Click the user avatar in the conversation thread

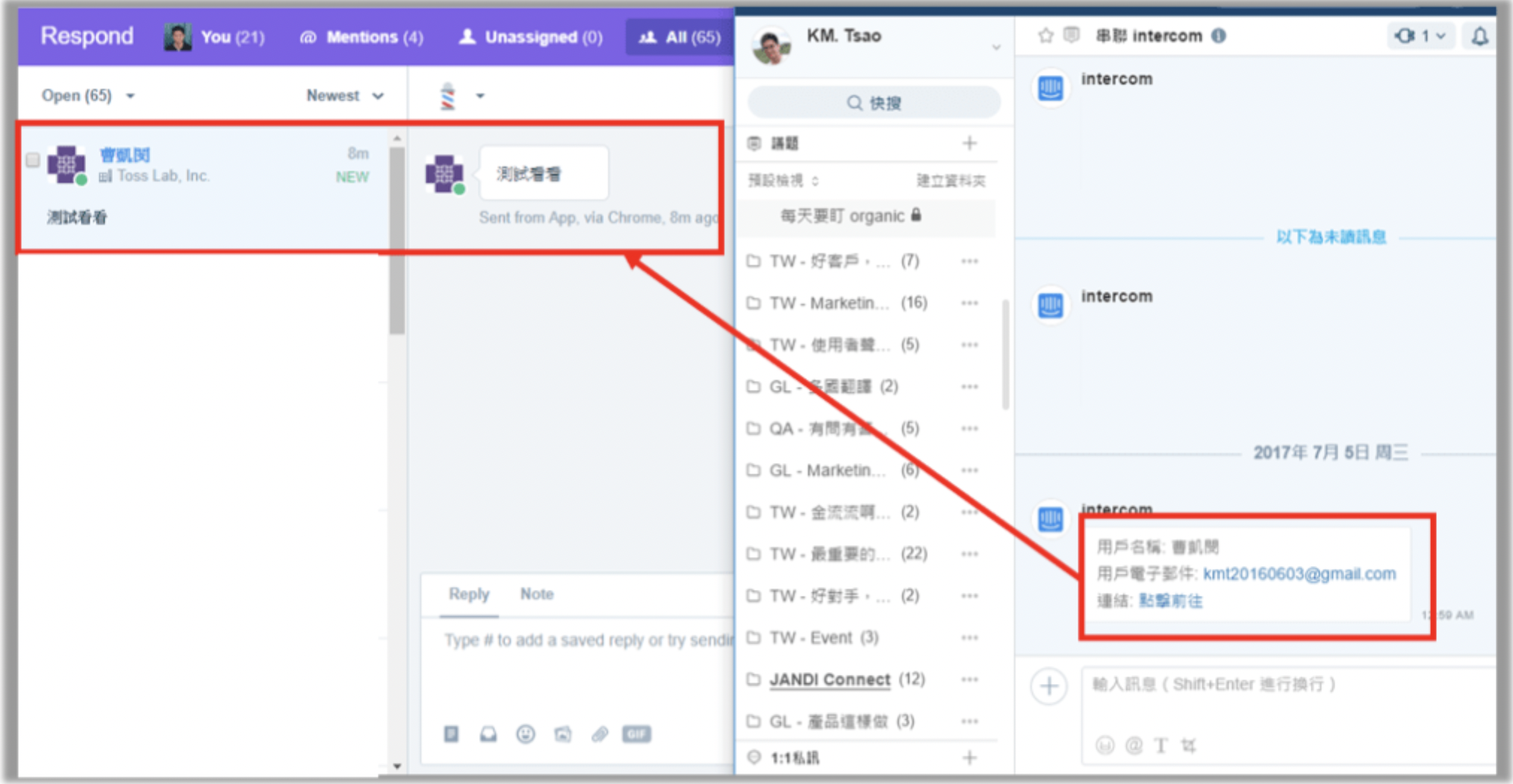click(x=445, y=174)
